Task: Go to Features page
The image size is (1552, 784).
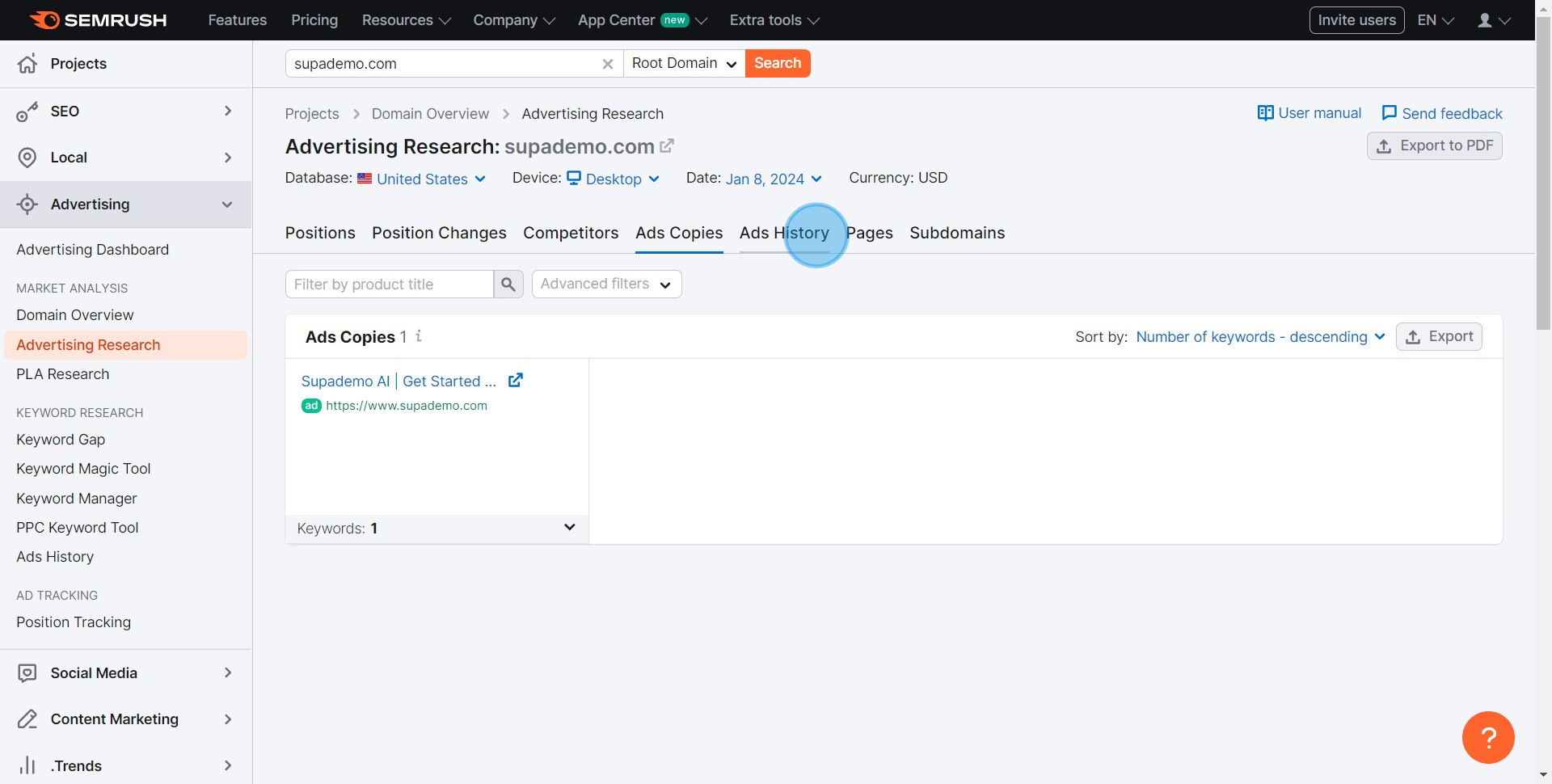Action: 237,20
